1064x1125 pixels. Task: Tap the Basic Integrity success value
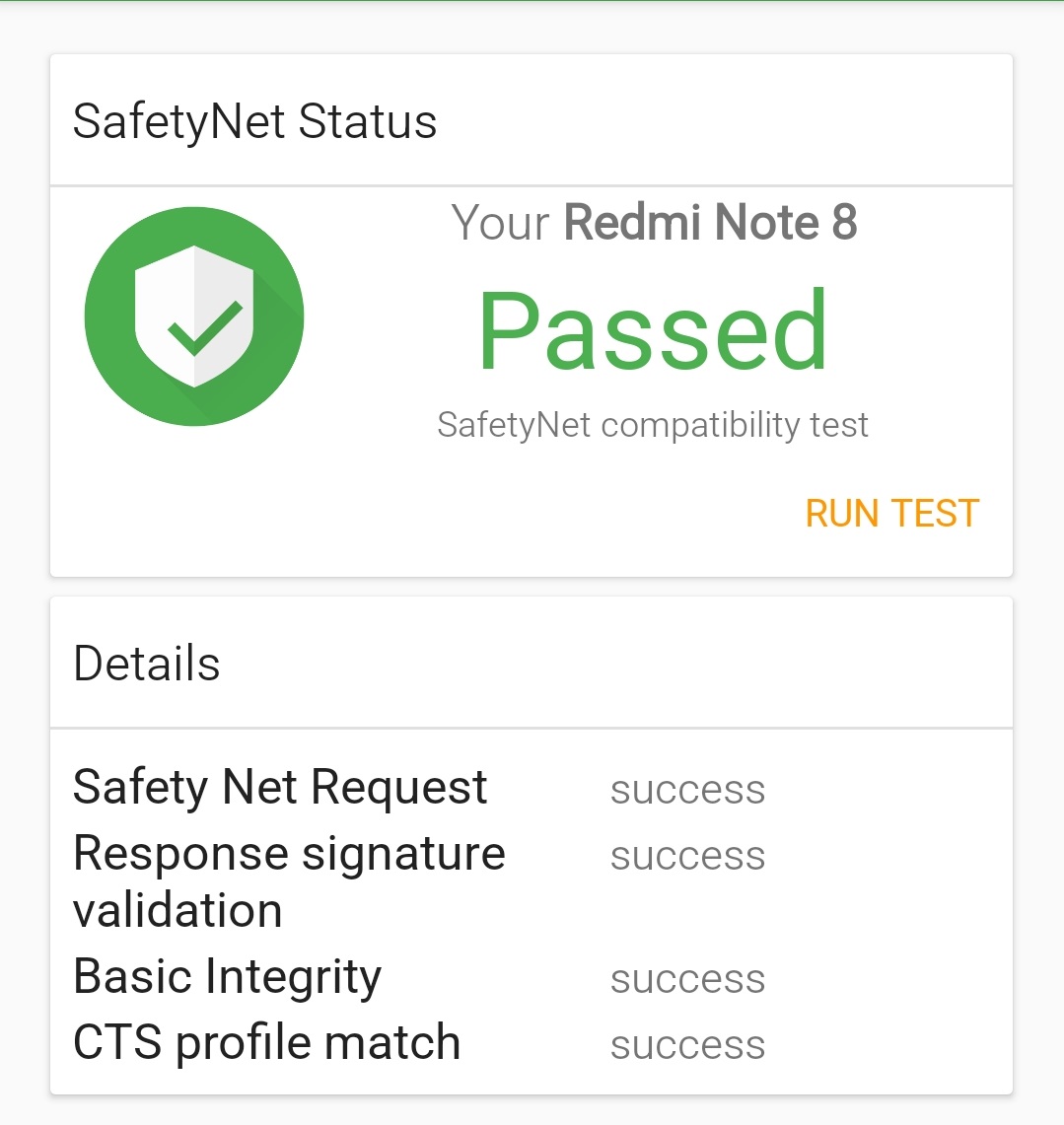tap(687, 979)
